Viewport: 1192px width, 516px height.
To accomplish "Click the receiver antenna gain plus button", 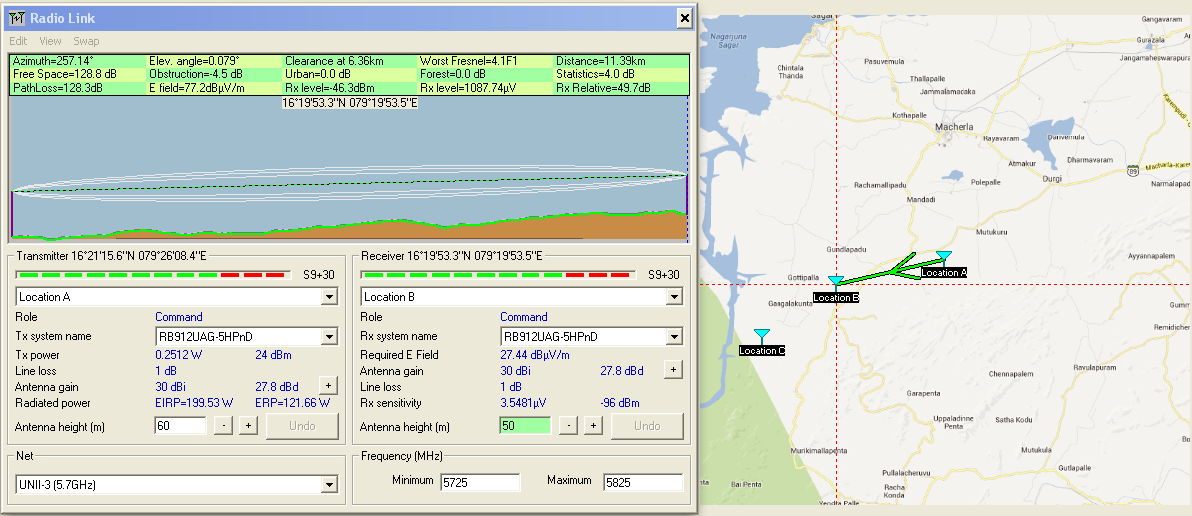I will [673, 369].
